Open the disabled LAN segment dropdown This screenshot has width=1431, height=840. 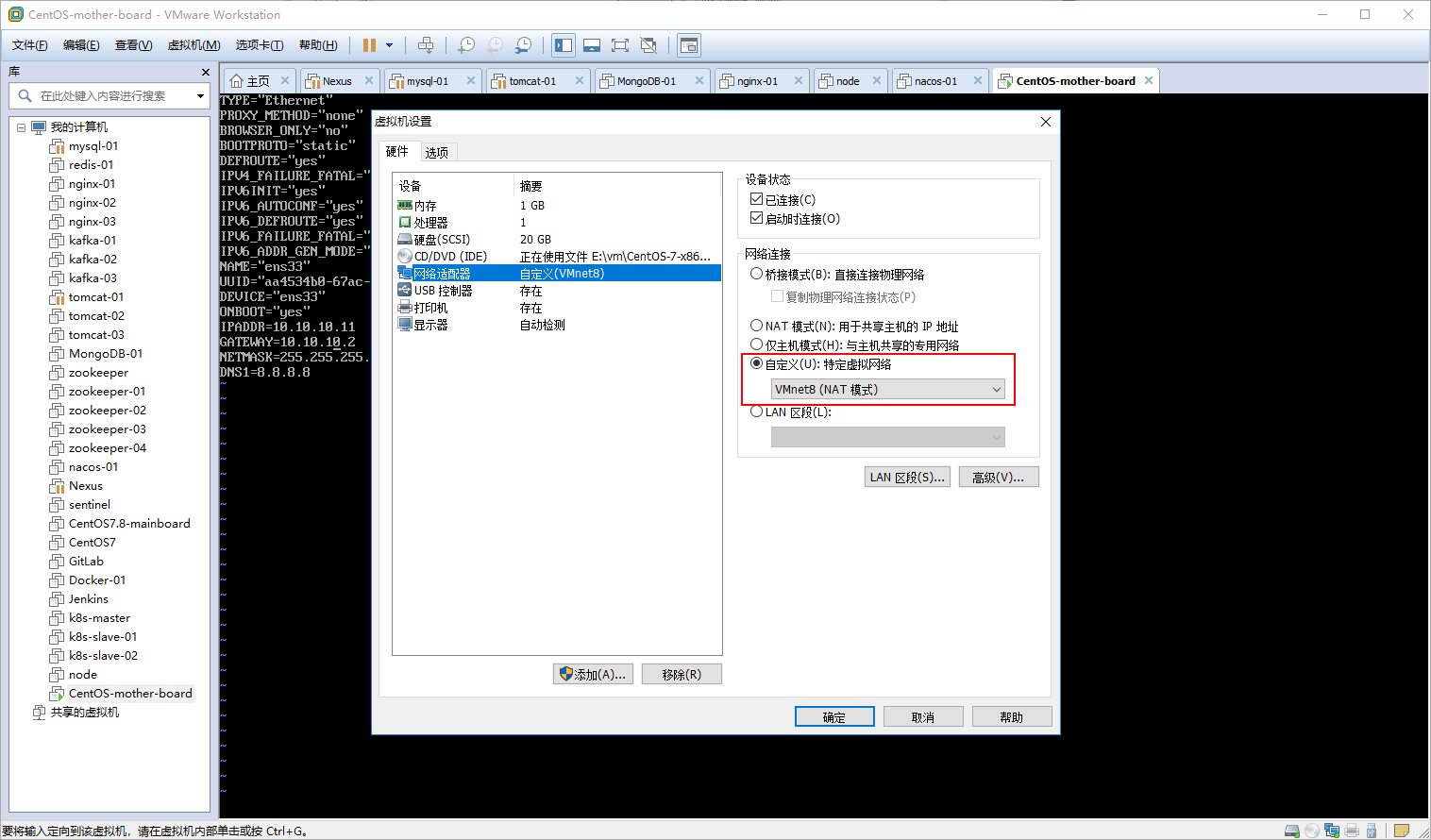tap(887, 437)
